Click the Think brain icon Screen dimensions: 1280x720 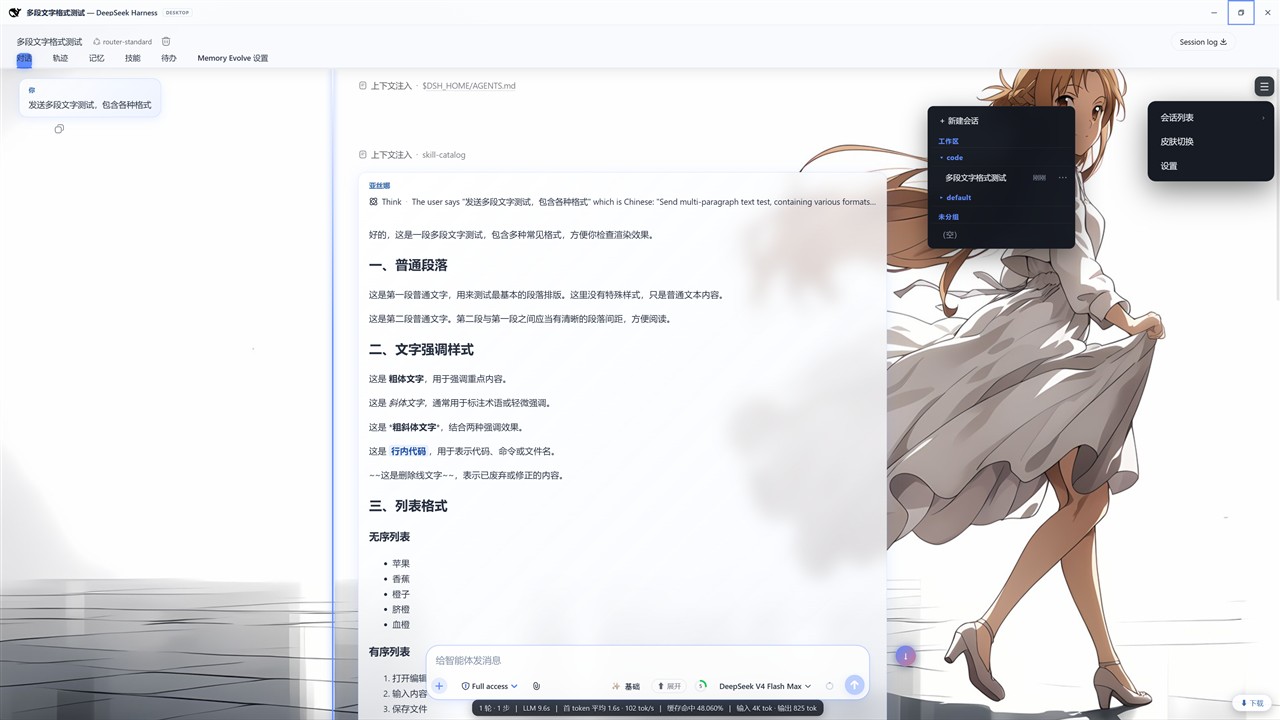pos(374,201)
